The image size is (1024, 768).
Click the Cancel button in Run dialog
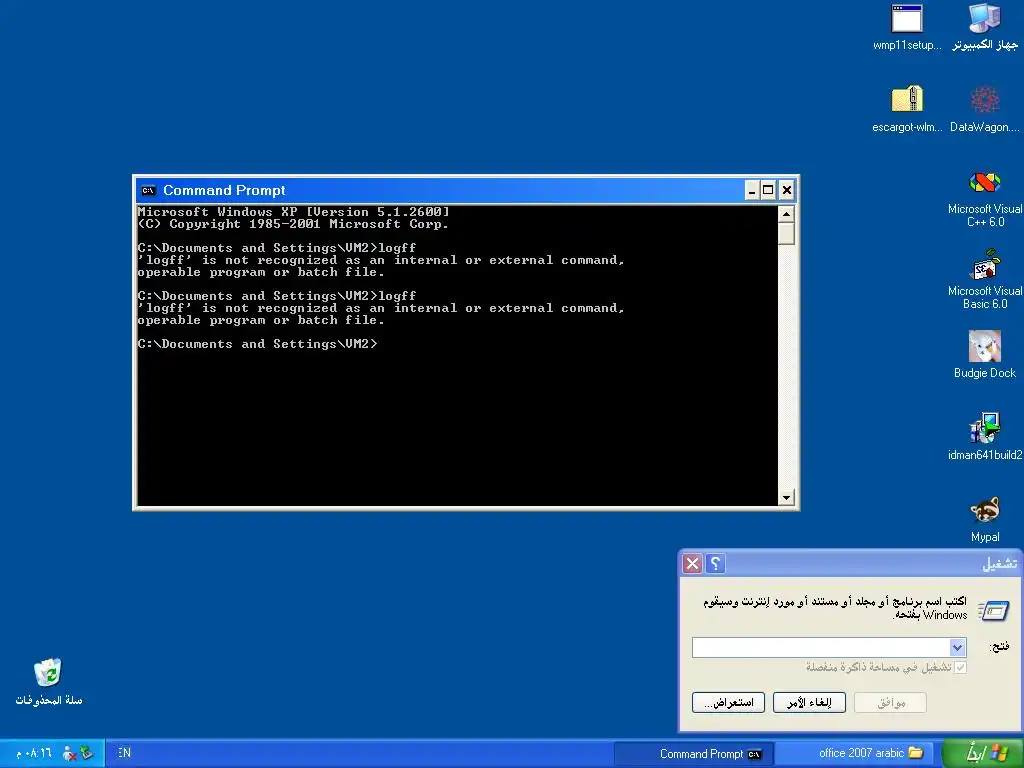[x=809, y=703]
